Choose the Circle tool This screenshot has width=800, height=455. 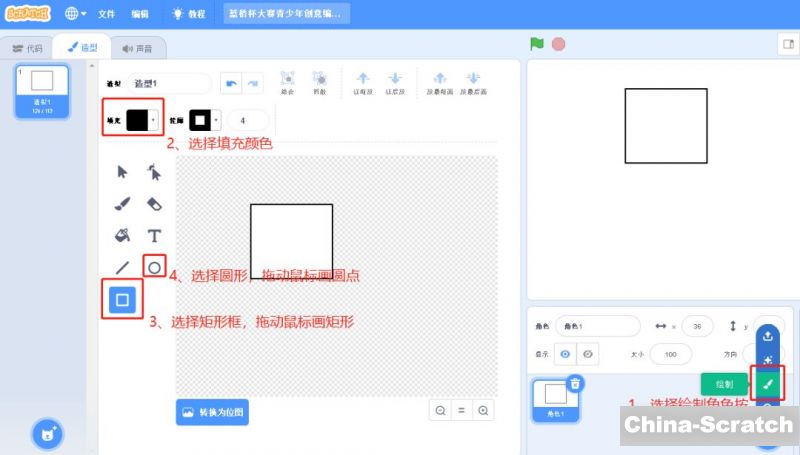point(154,267)
